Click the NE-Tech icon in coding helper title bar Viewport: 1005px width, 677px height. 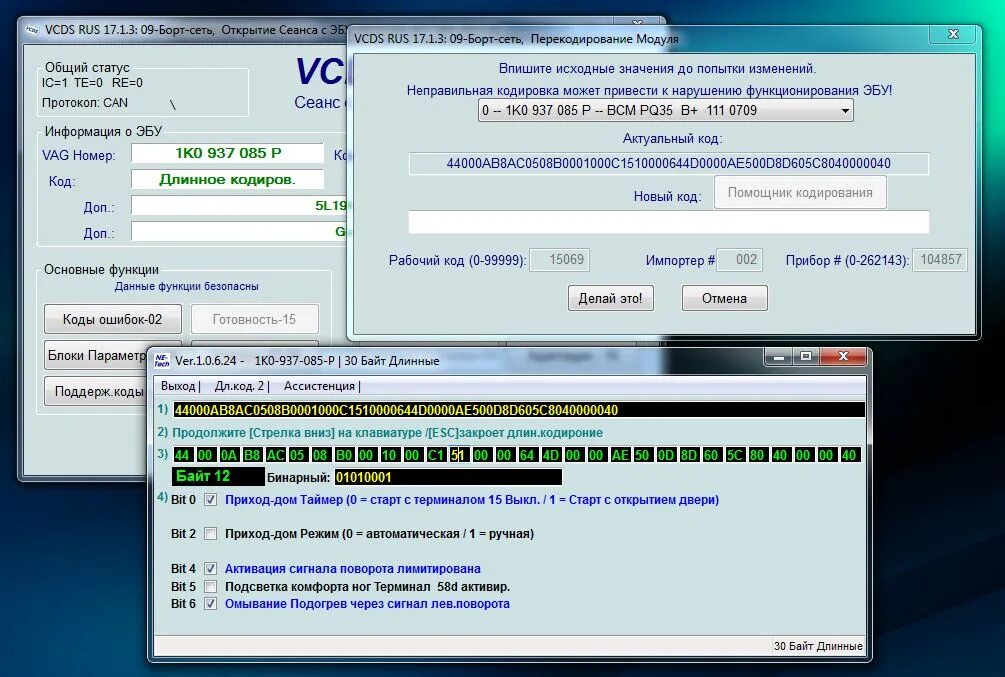tap(162, 361)
